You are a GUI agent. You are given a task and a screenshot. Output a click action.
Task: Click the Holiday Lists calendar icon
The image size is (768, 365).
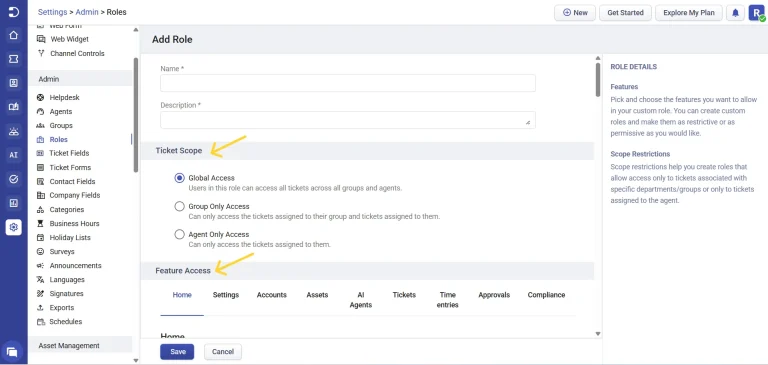(x=40, y=238)
